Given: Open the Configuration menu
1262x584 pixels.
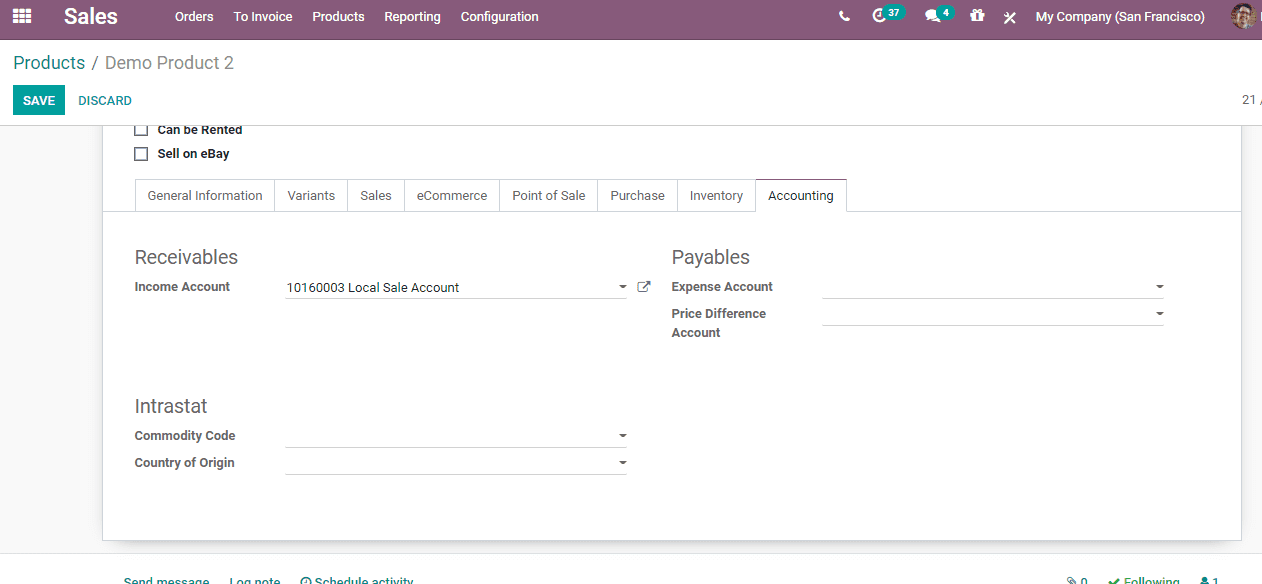Looking at the screenshot, I should tap(499, 17).
